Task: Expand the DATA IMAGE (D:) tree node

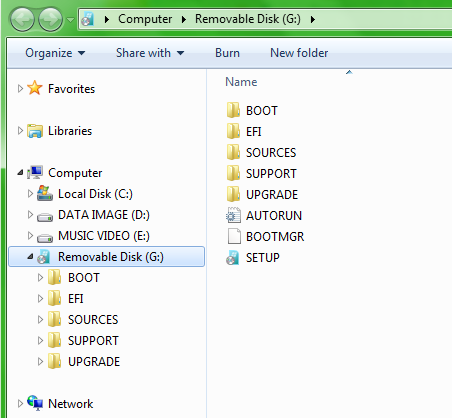Action: pos(30,215)
